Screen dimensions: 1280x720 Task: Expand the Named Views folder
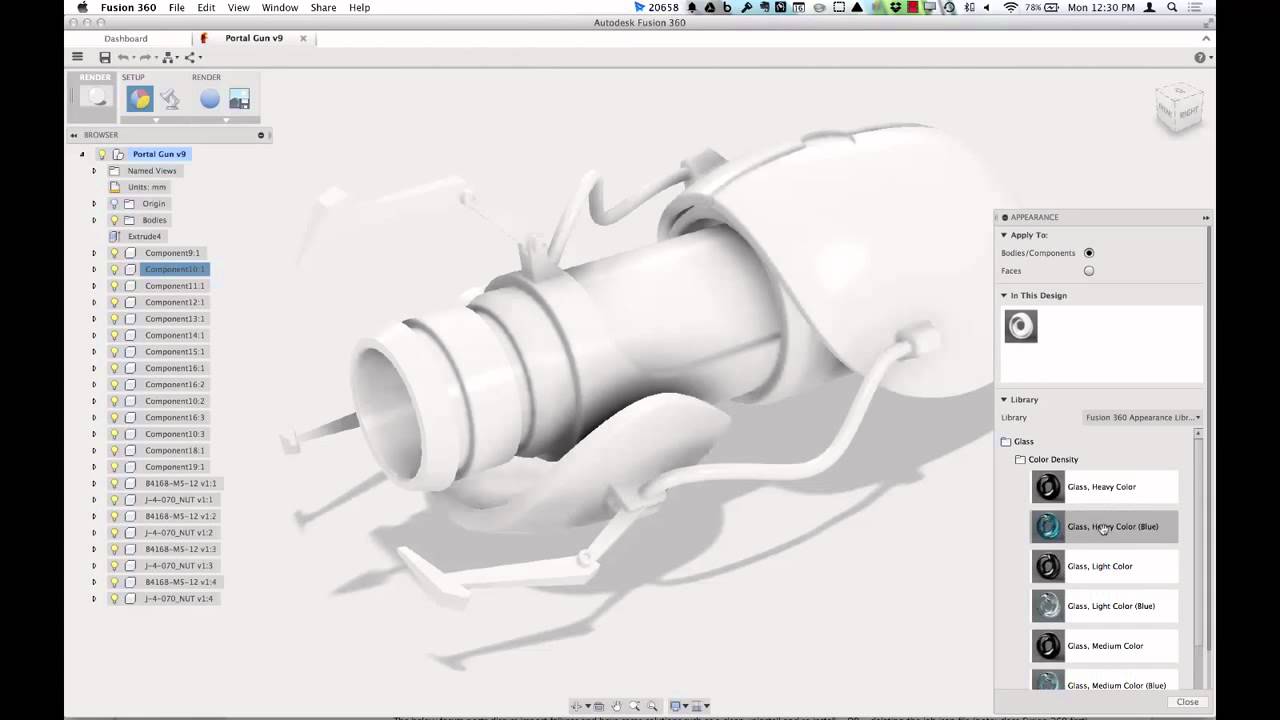(94, 171)
